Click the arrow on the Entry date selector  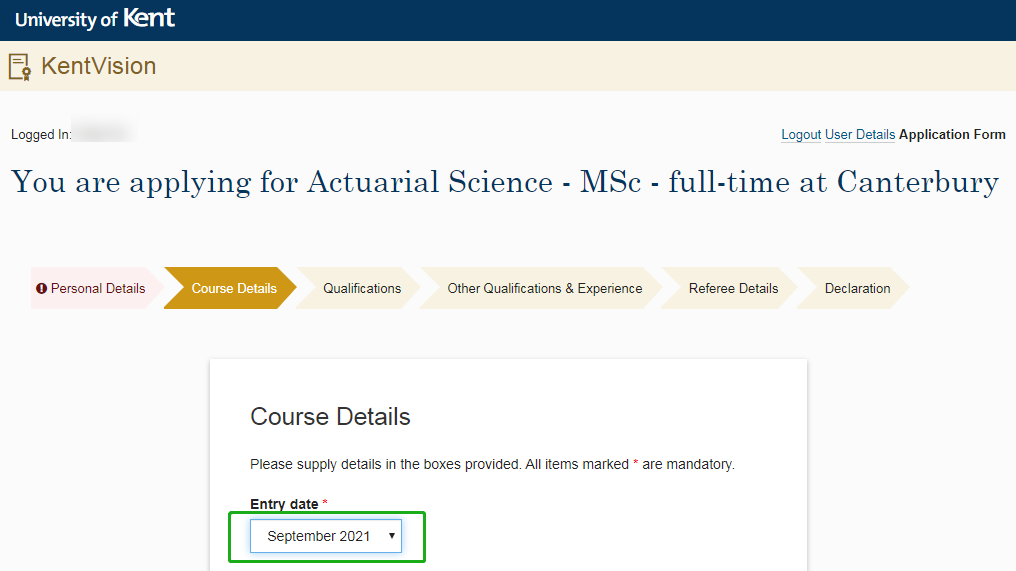(x=391, y=536)
